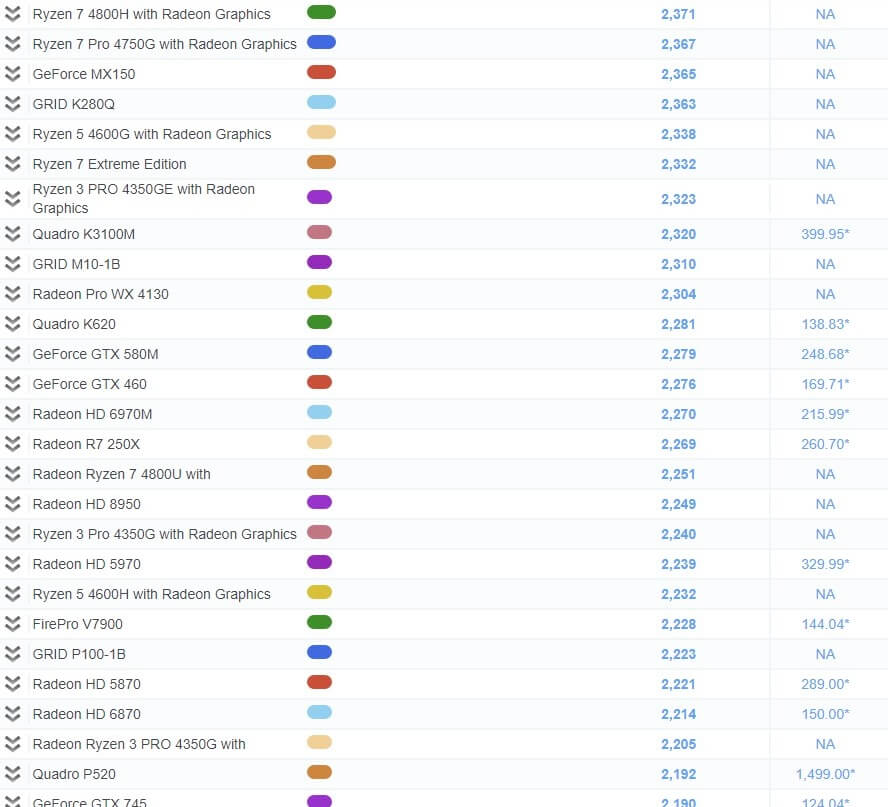Click price 248.68* for GeForce GTX 580M

click(825, 354)
